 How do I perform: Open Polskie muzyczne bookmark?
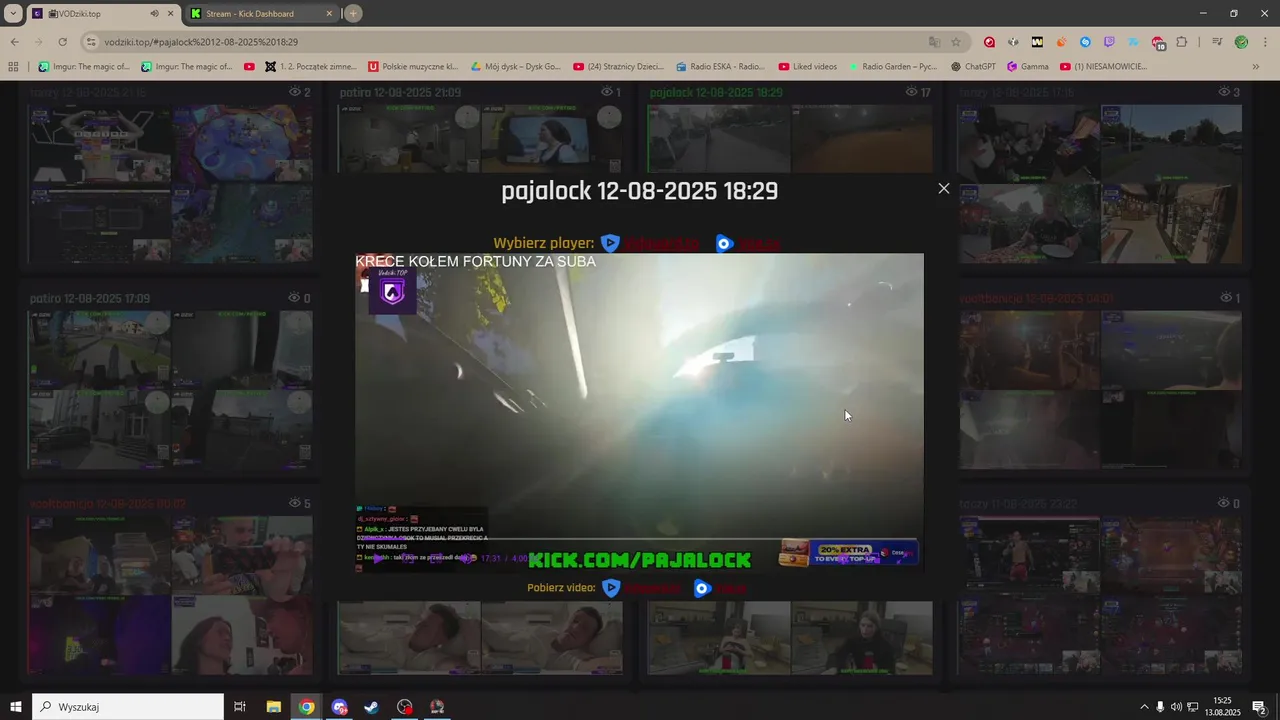pyautogui.click(x=413, y=67)
